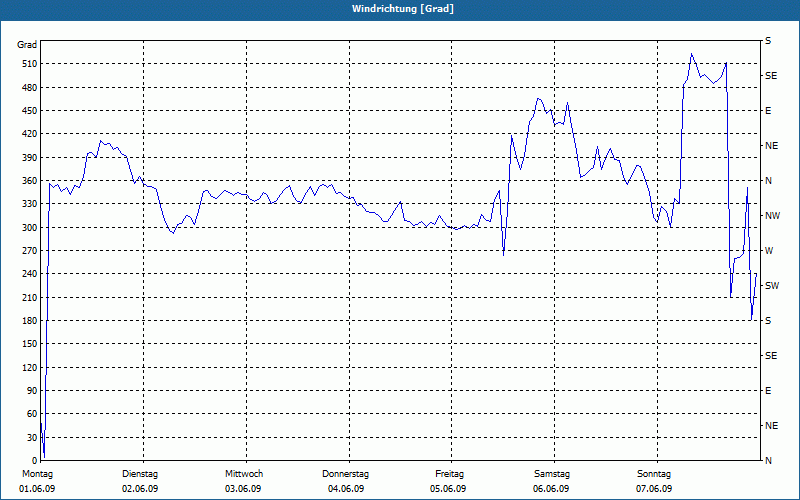
Task: Click the 03.06.09 date label
Action: click(x=243, y=489)
